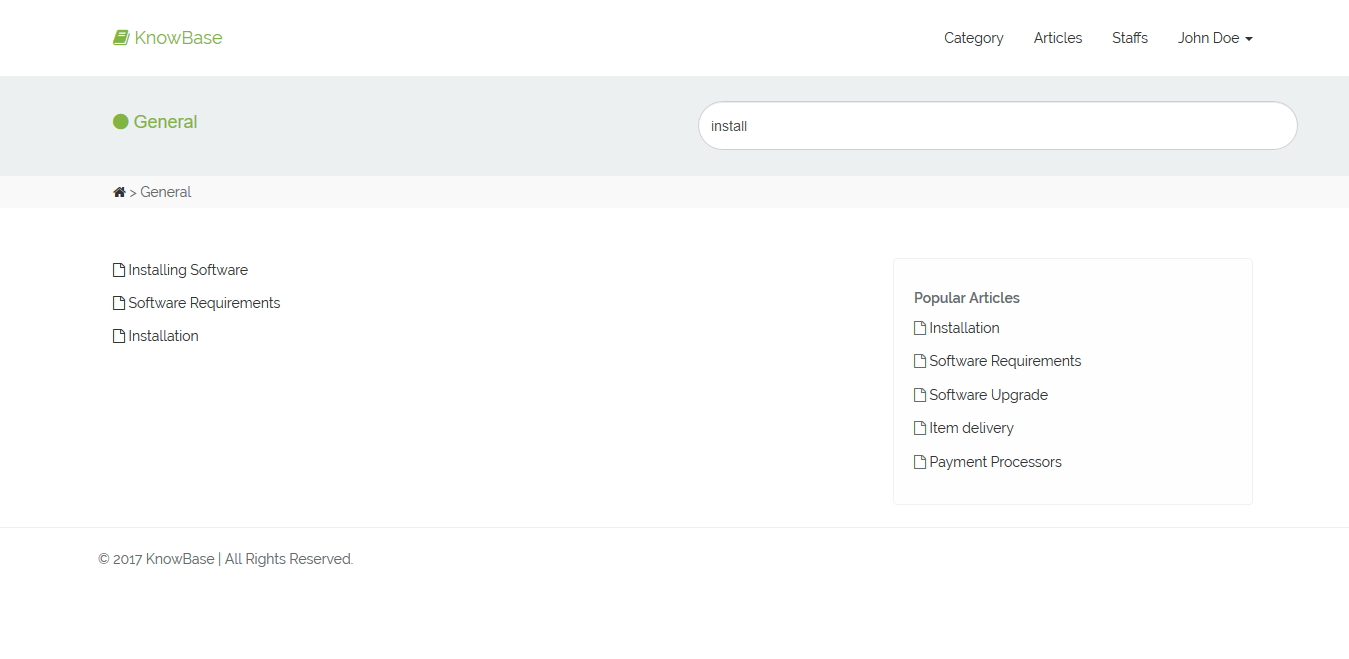Click the green circle beside General heading
1349x659 pixels.
121,122
